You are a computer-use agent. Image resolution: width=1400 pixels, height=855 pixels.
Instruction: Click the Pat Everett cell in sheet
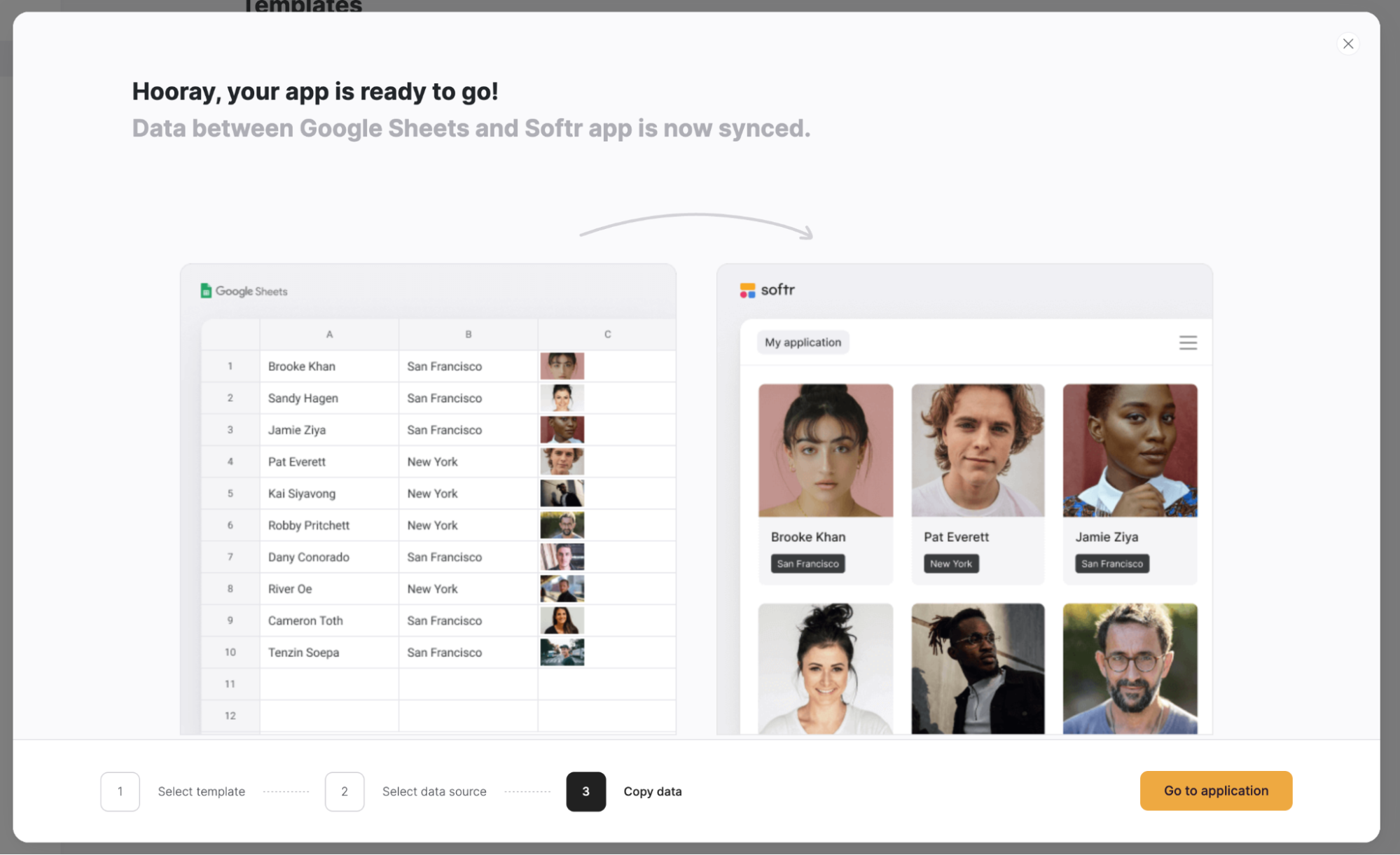tap(329, 461)
